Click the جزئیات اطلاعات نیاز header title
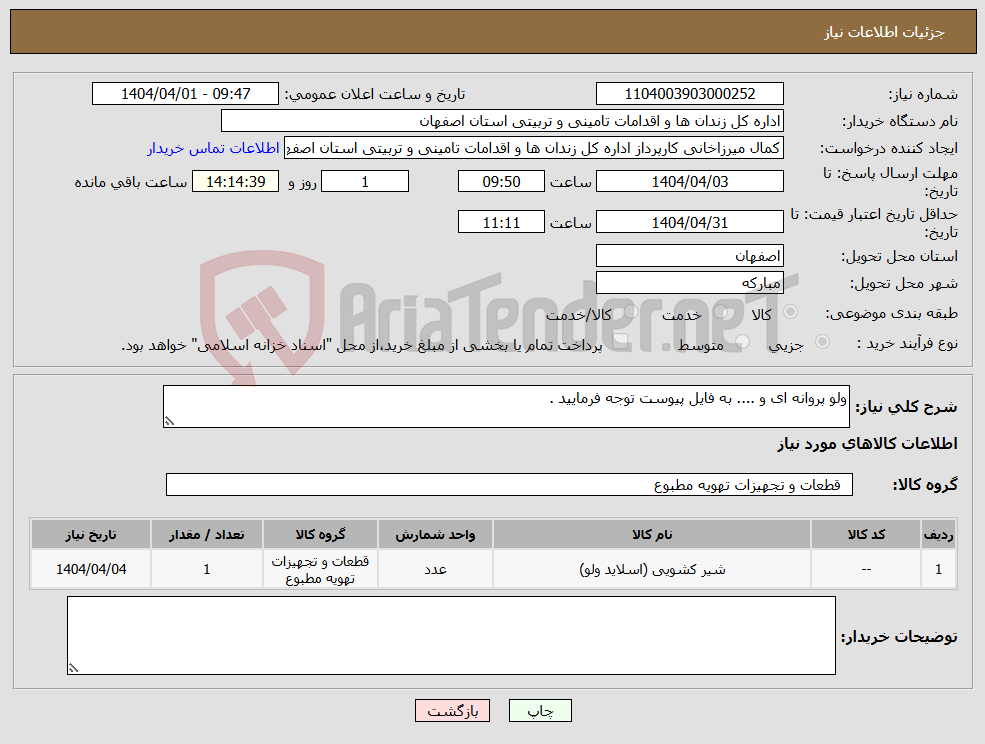Viewport: 985px width, 744px height. coord(884,32)
